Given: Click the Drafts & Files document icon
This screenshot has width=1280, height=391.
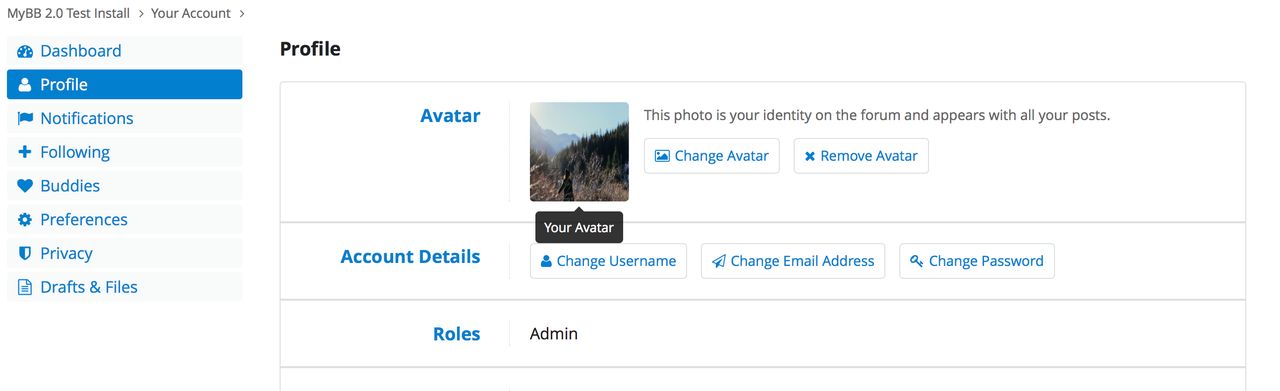Looking at the screenshot, I should pyautogui.click(x=25, y=287).
